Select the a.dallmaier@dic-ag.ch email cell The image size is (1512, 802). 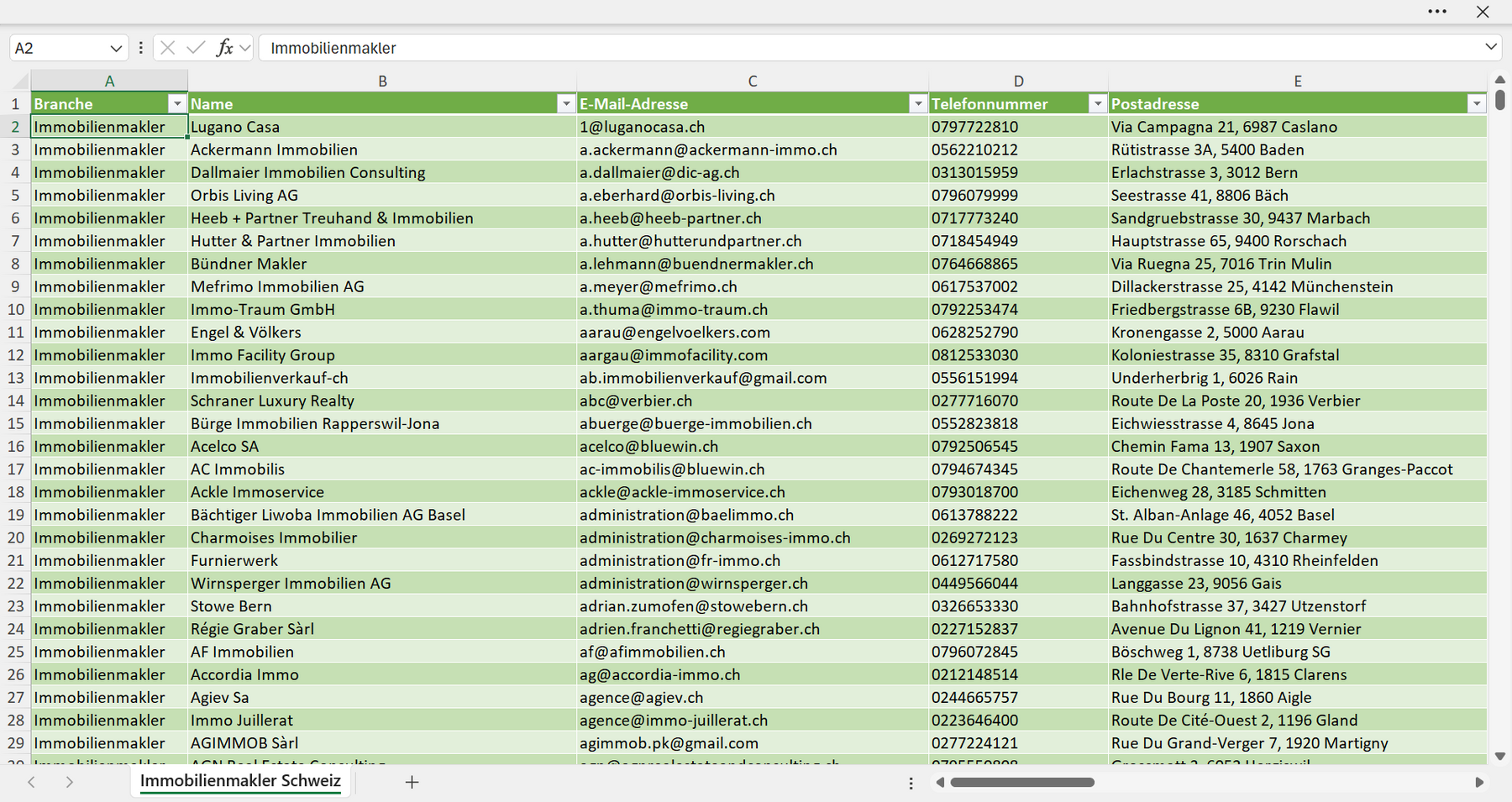click(x=753, y=172)
